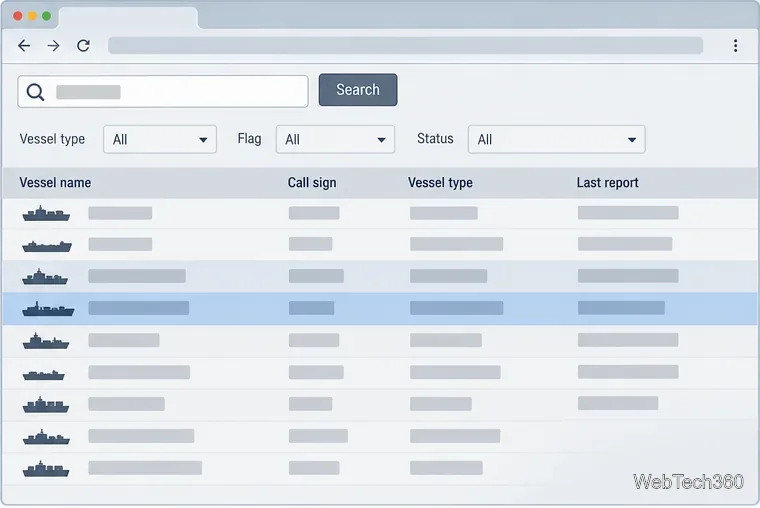Click the macOS red close window button
760x508 pixels.
click(18, 16)
